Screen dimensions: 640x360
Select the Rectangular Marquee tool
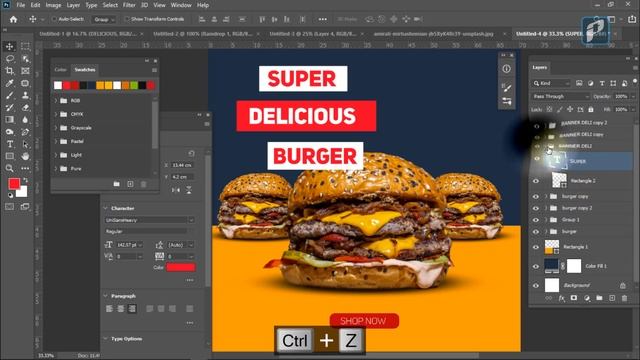25,46
